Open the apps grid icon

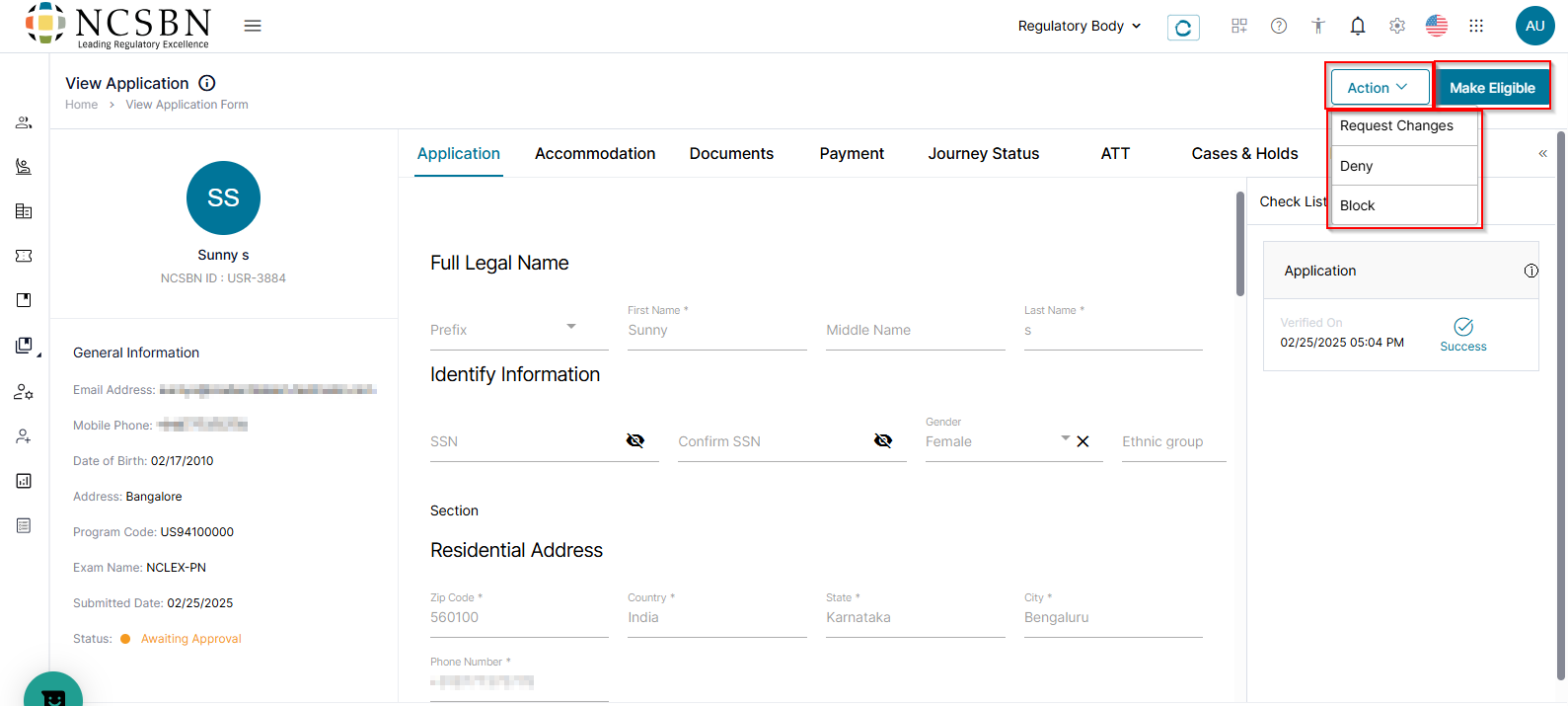coord(1476,27)
